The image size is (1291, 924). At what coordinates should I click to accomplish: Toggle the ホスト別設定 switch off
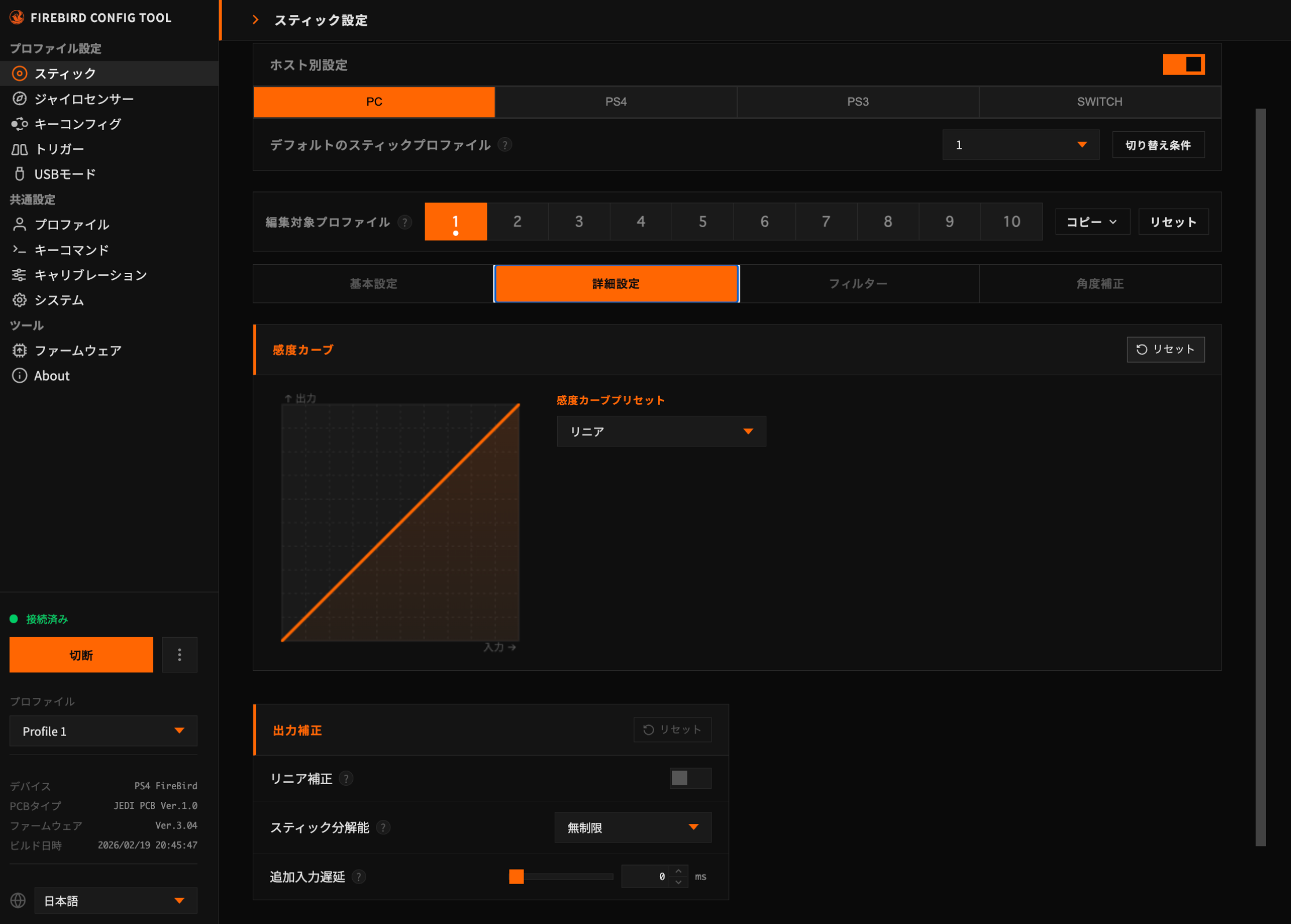(1183, 65)
